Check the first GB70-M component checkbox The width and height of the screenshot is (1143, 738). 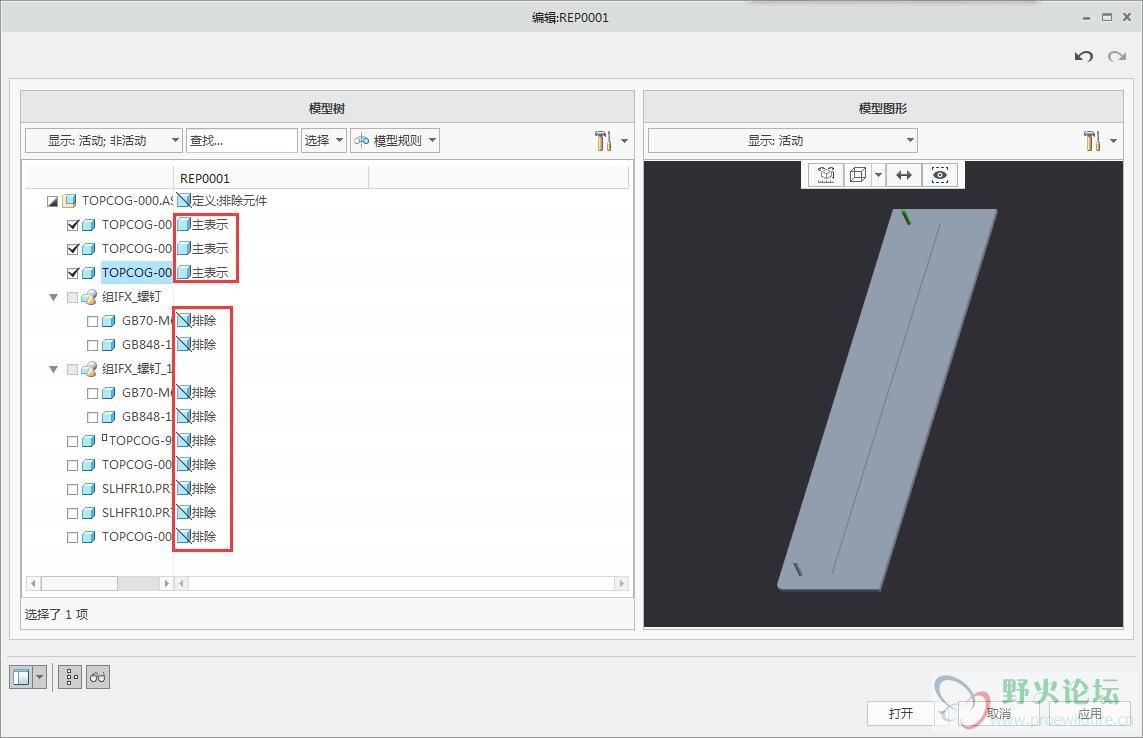click(93, 321)
